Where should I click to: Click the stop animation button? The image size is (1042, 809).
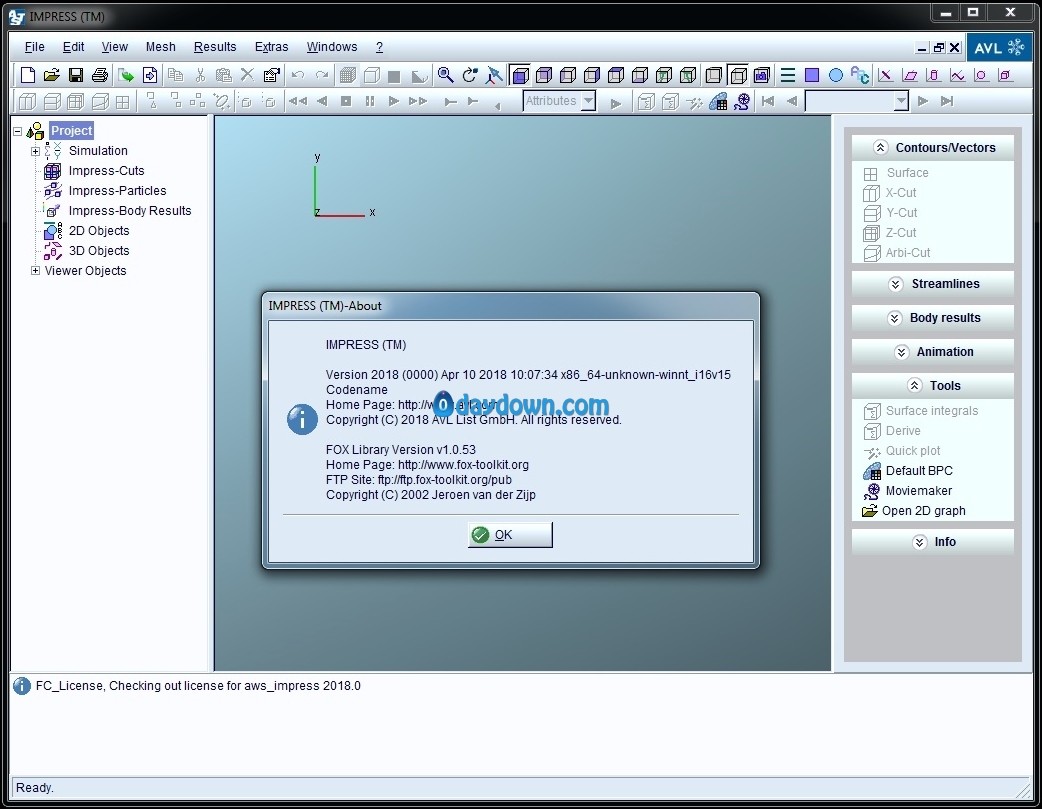pos(346,101)
